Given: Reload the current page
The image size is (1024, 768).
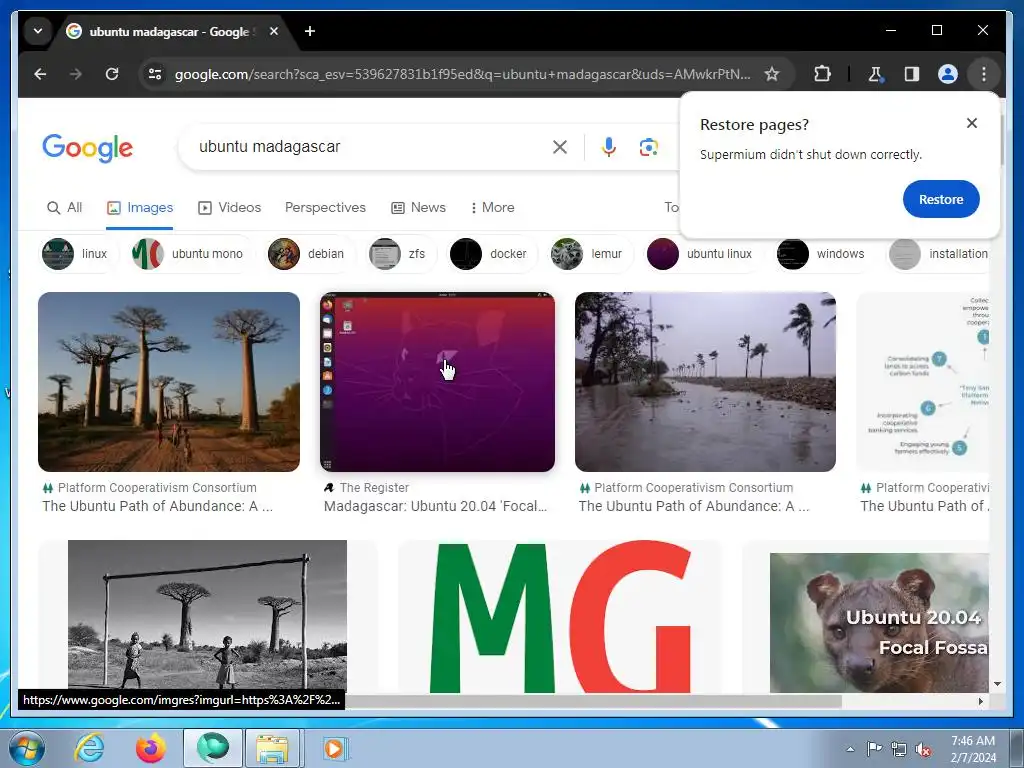Looking at the screenshot, I should coord(112,74).
